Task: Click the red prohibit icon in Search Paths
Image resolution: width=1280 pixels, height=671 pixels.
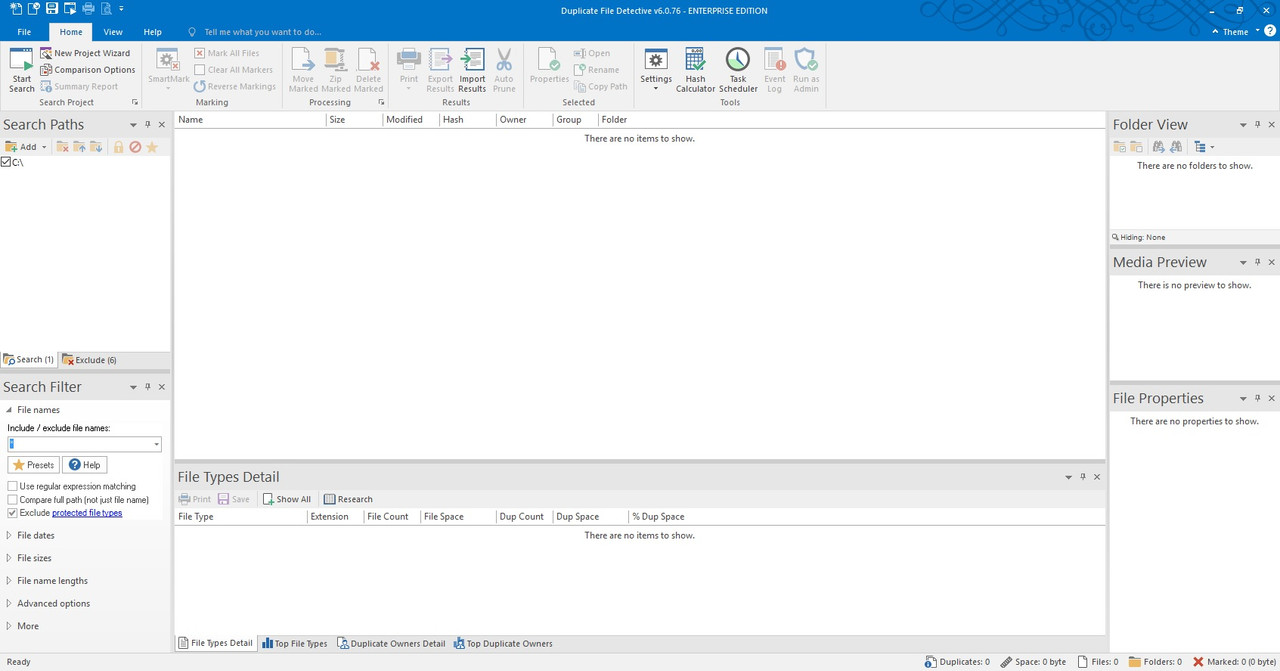Action: point(135,147)
